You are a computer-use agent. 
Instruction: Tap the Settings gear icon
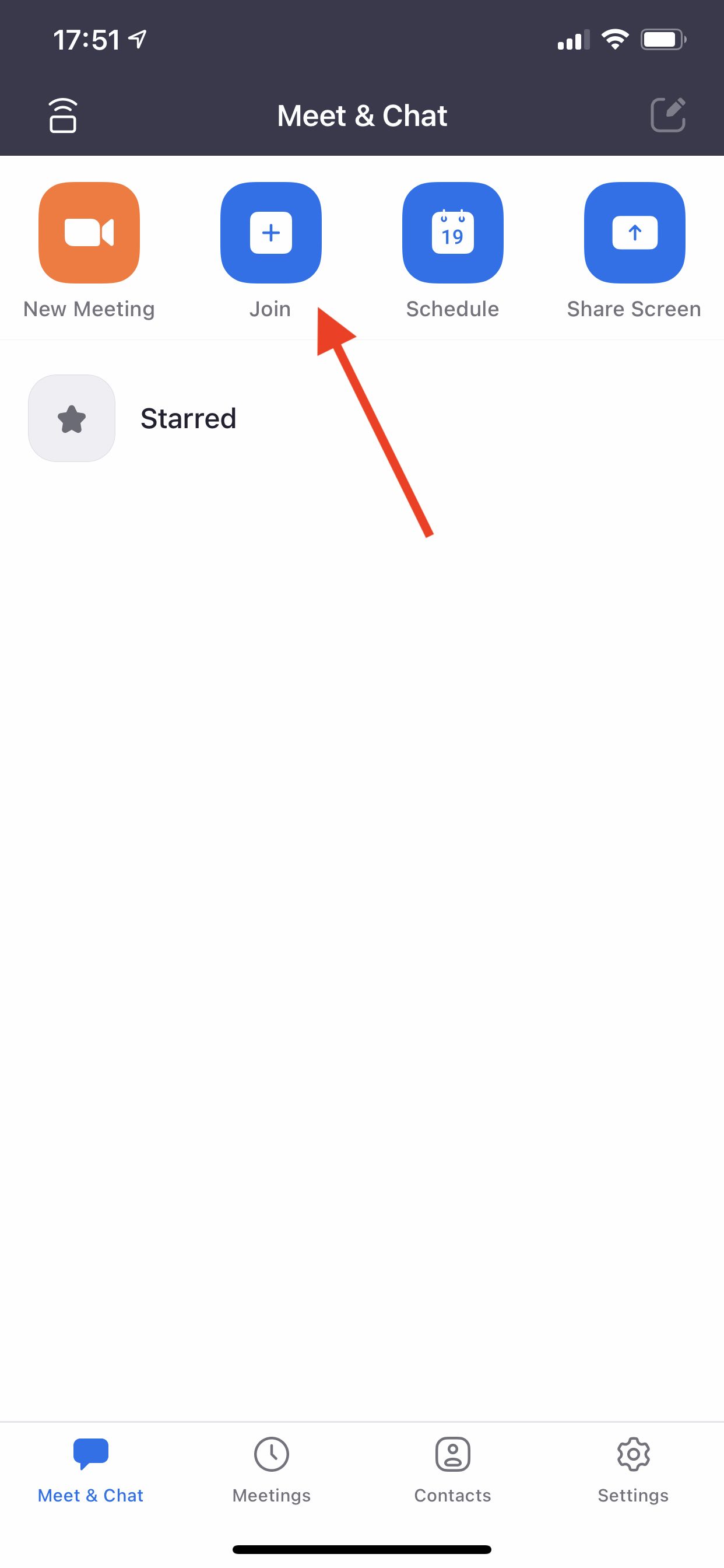tap(633, 1454)
